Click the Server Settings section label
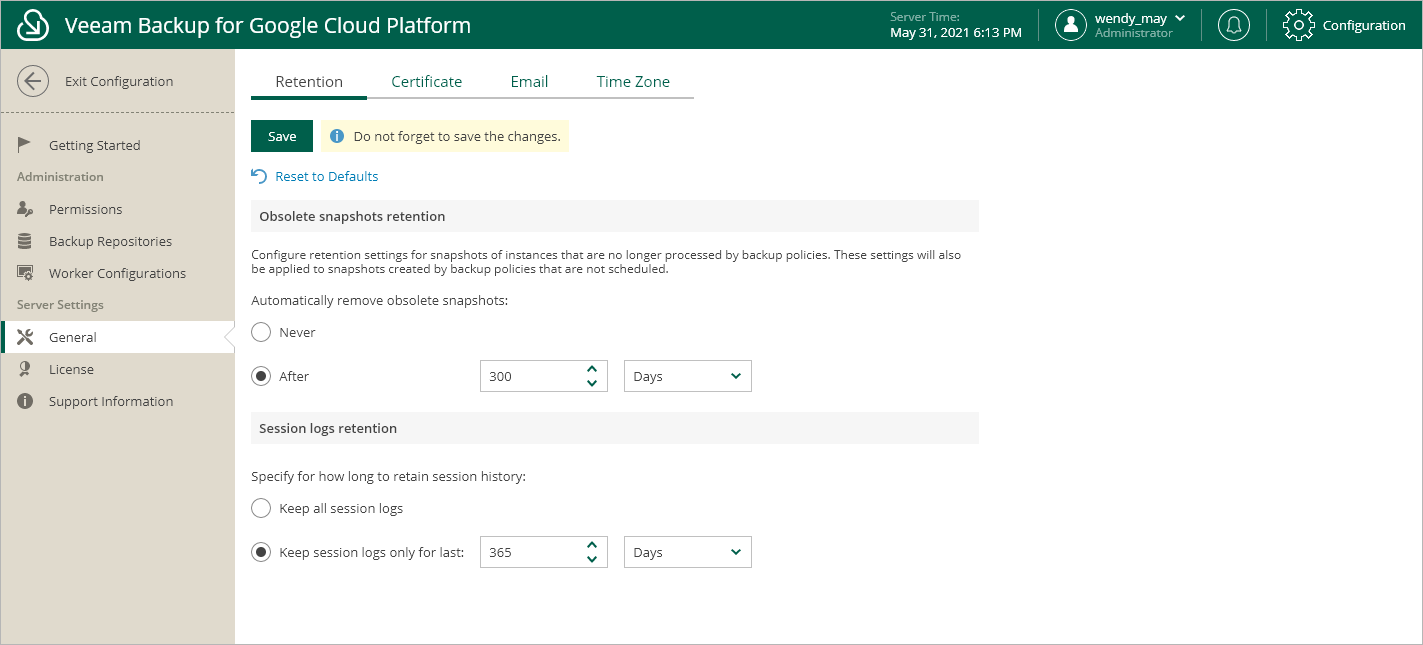 click(x=60, y=305)
